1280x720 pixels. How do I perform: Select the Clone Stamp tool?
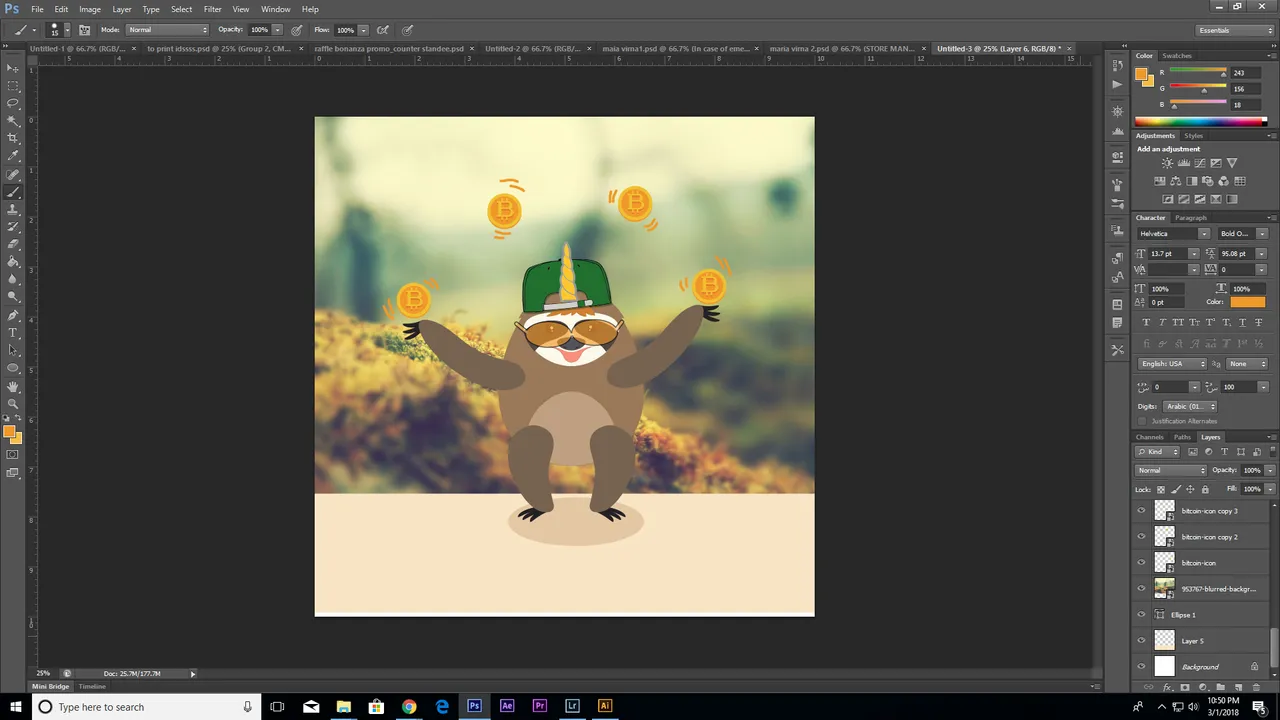pyautogui.click(x=13, y=209)
